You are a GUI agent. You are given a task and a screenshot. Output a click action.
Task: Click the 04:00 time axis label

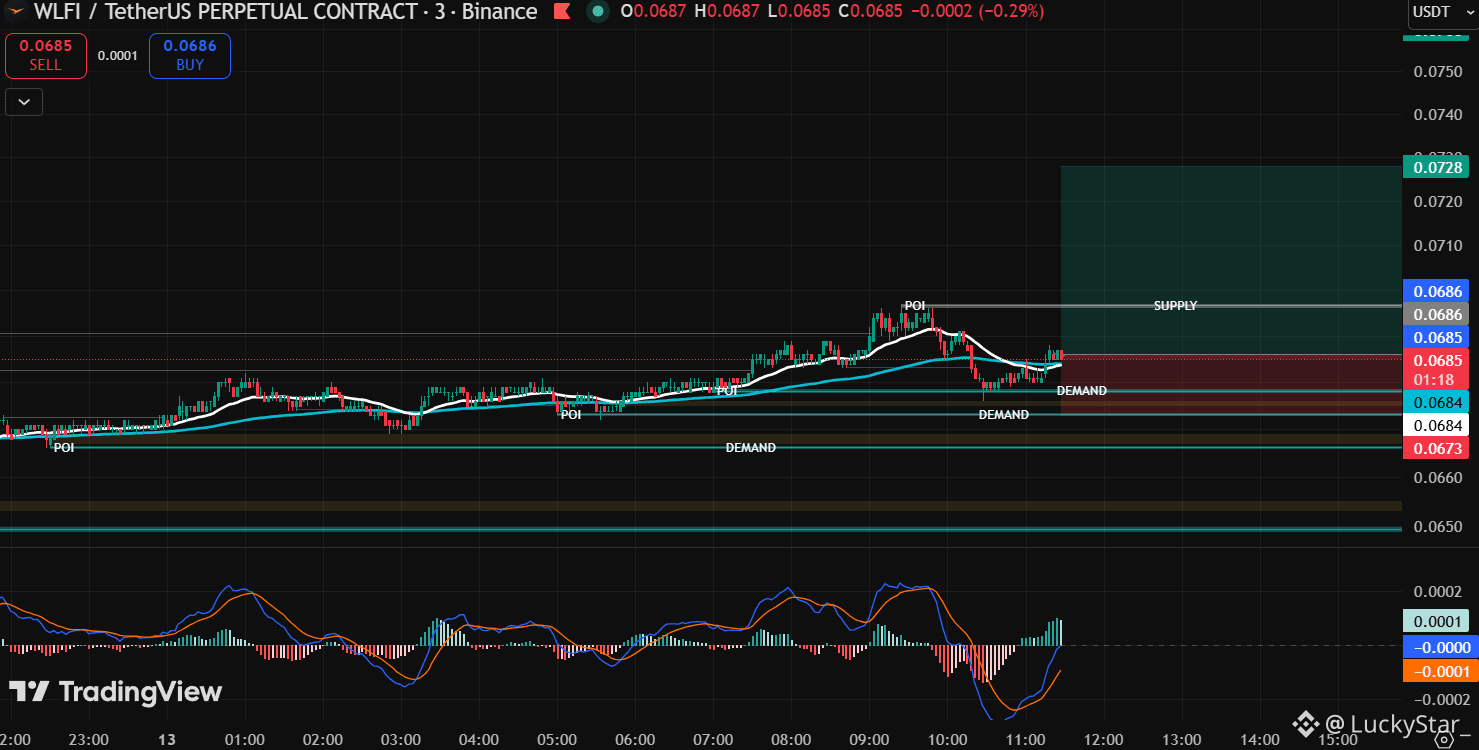point(479,740)
